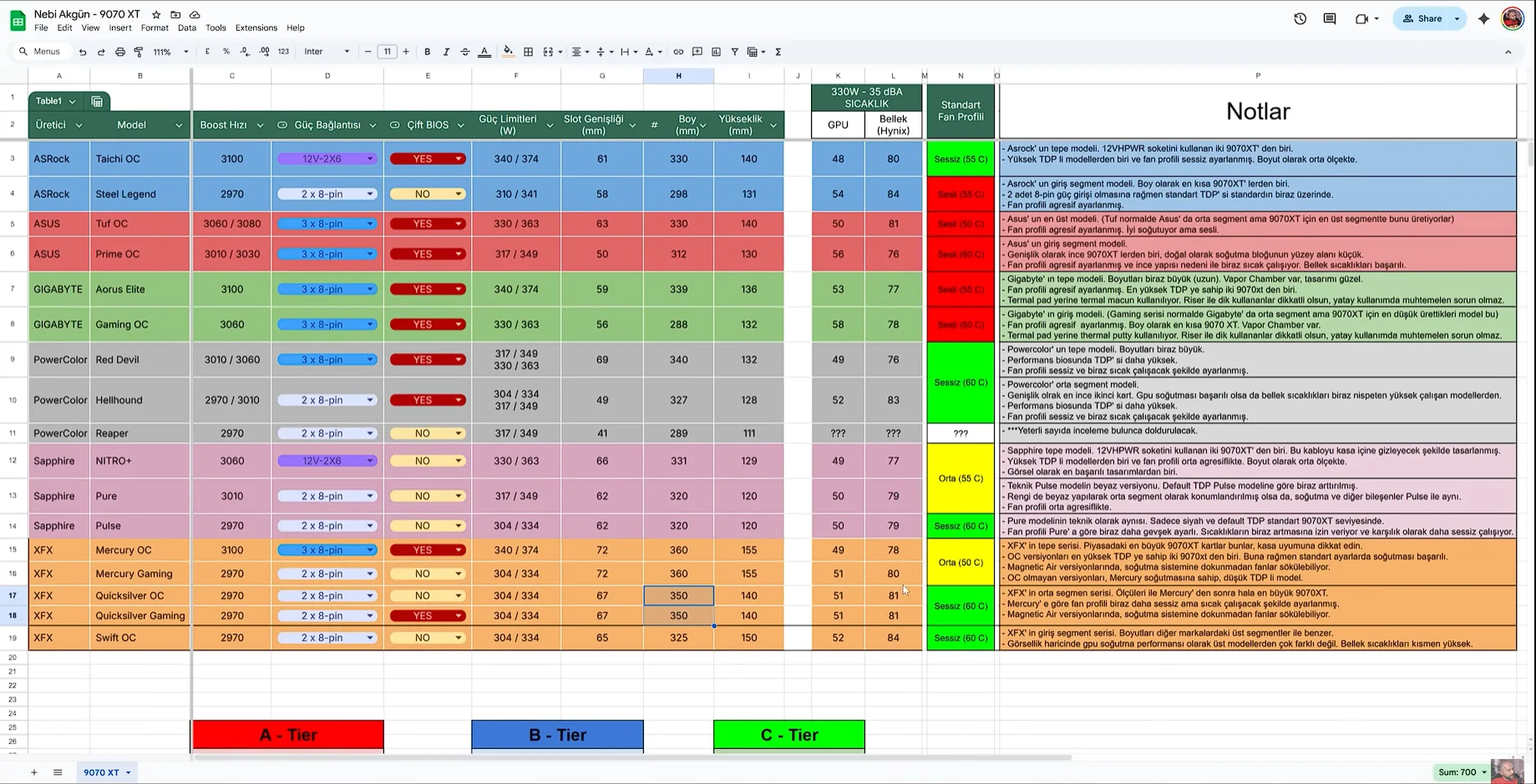Click the all sheets list icon
Screen dimensions: 1536x784
point(58,772)
